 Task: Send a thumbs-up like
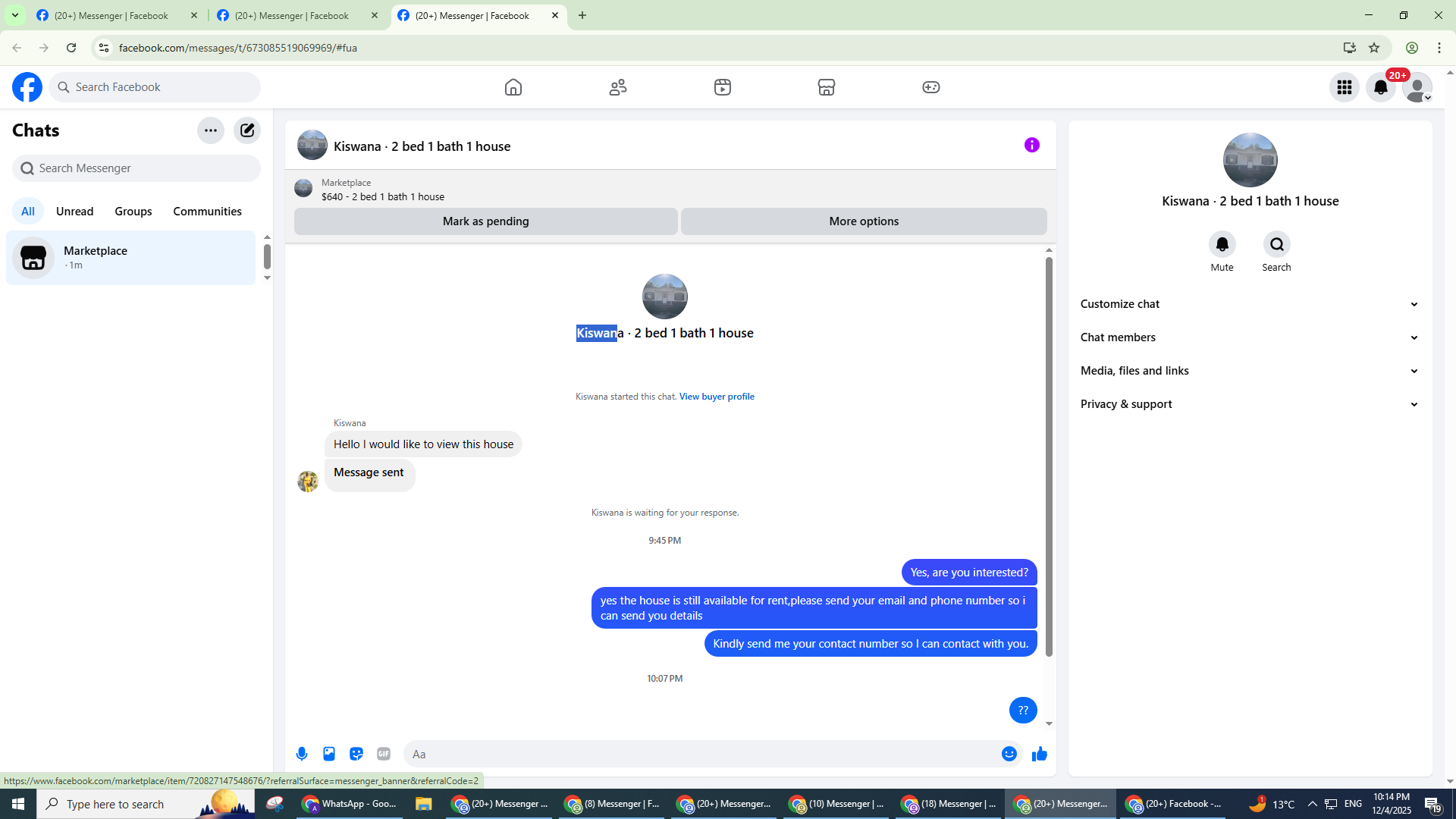1039,754
